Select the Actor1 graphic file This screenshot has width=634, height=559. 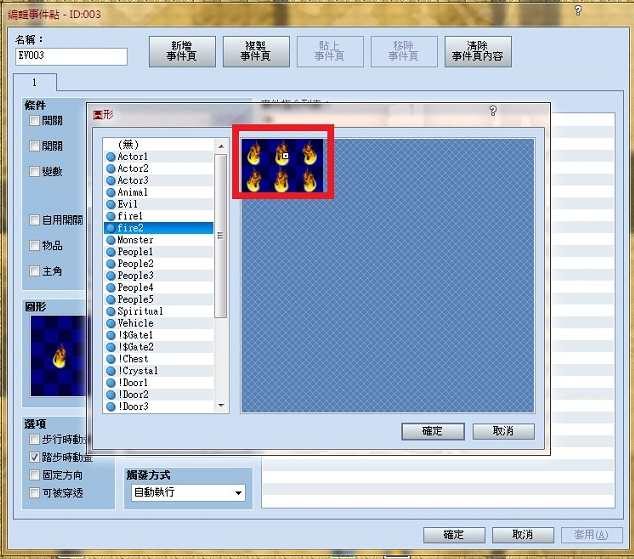pos(158,156)
